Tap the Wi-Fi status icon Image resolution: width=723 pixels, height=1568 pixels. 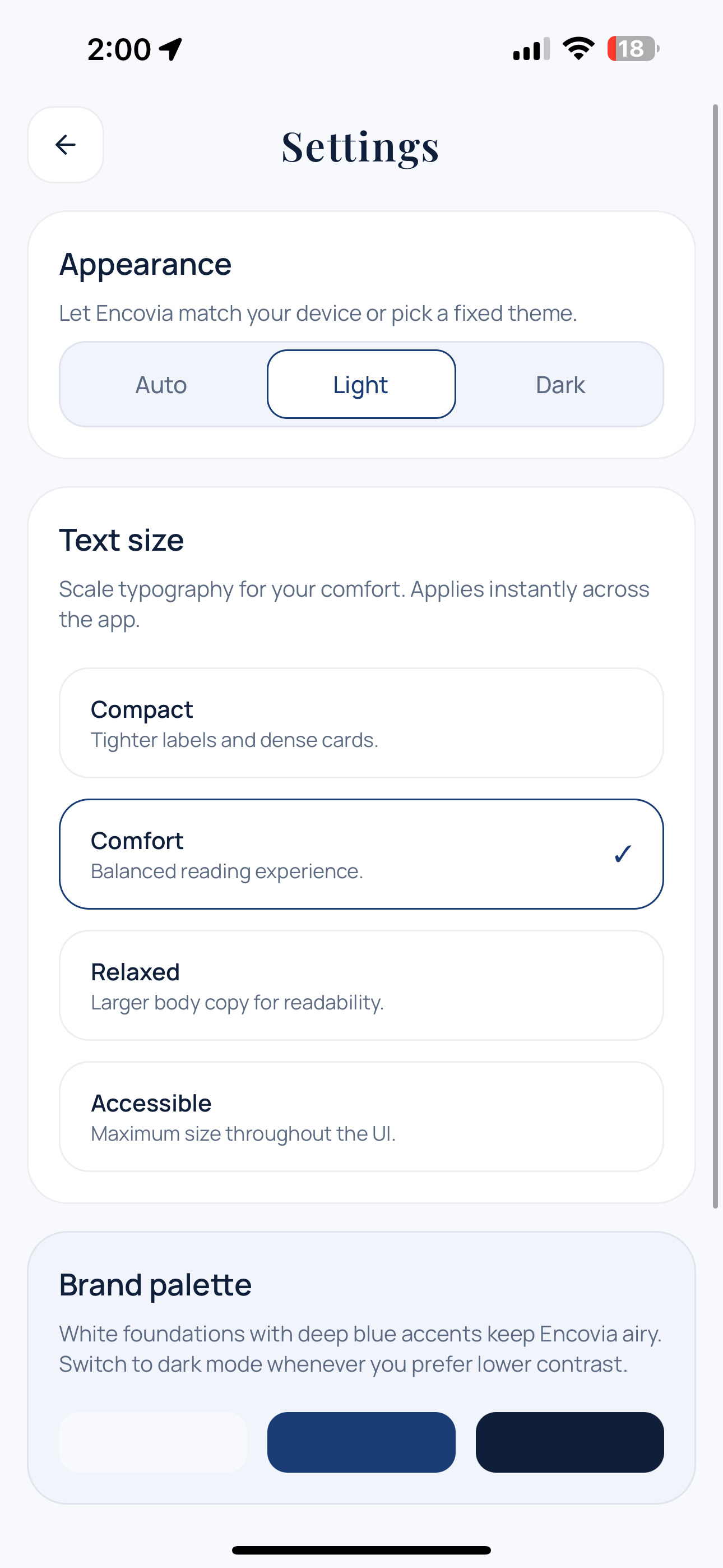pos(578,49)
